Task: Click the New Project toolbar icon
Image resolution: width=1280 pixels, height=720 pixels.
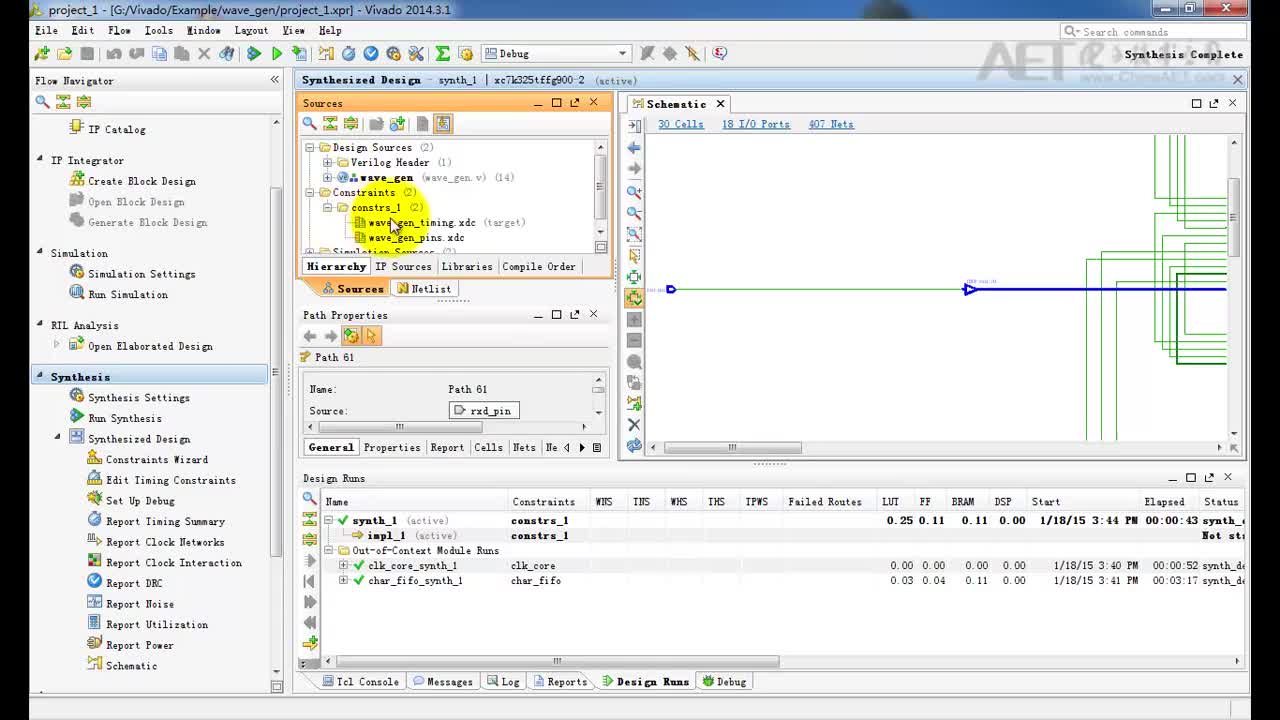Action: tap(42, 54)
